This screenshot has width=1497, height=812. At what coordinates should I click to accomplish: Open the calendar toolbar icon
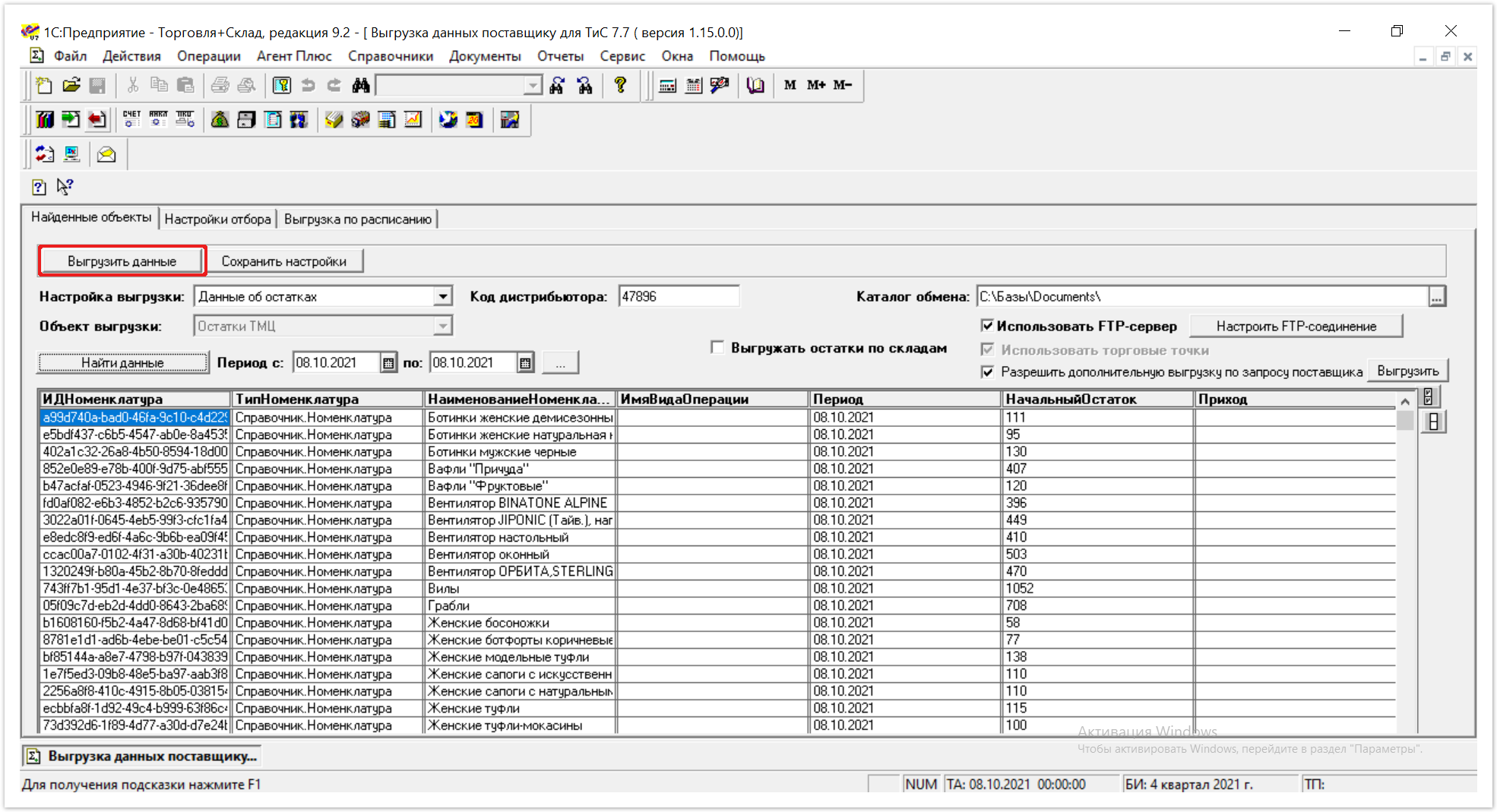693,85
